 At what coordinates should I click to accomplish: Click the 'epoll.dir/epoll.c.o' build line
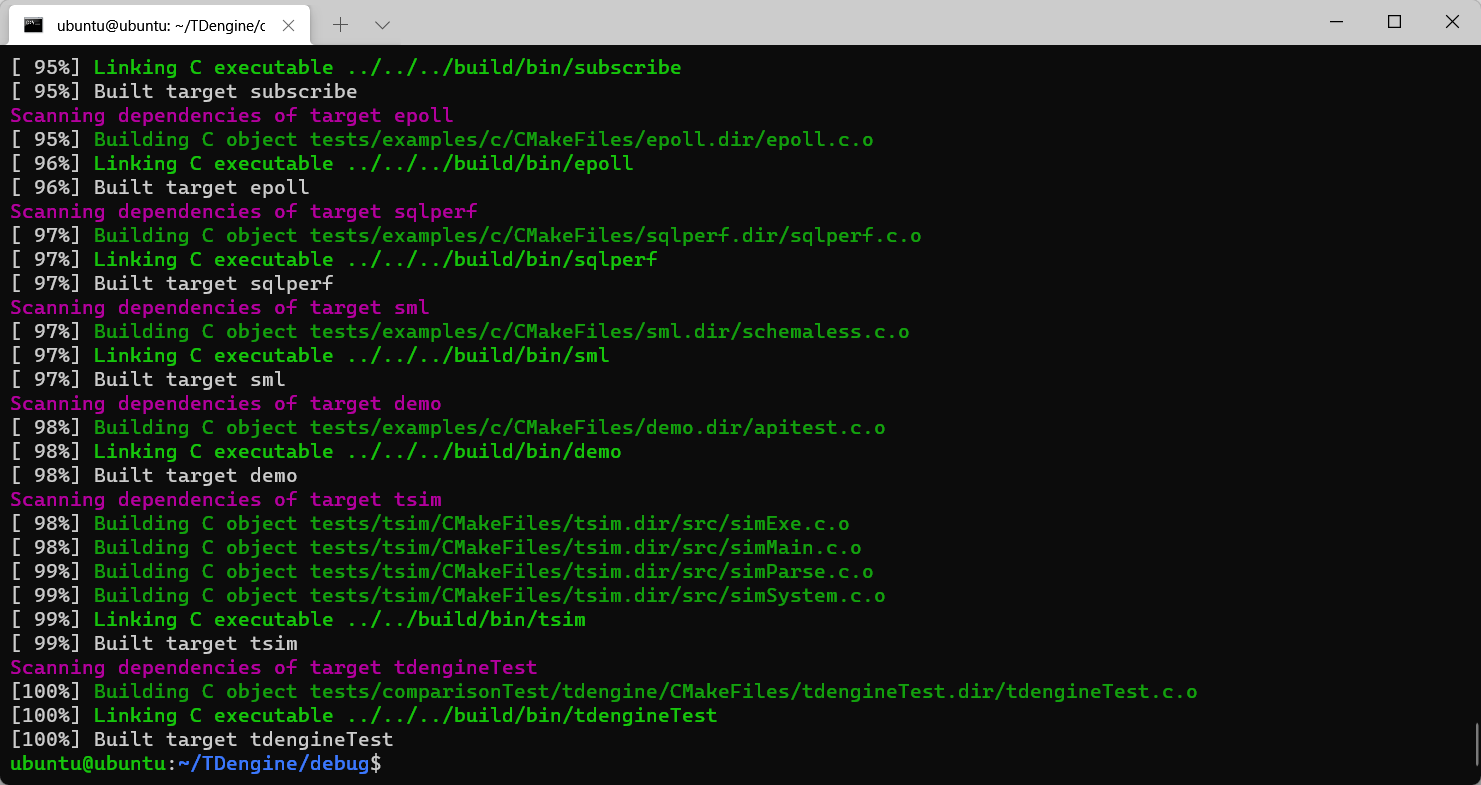coord(442,140)
